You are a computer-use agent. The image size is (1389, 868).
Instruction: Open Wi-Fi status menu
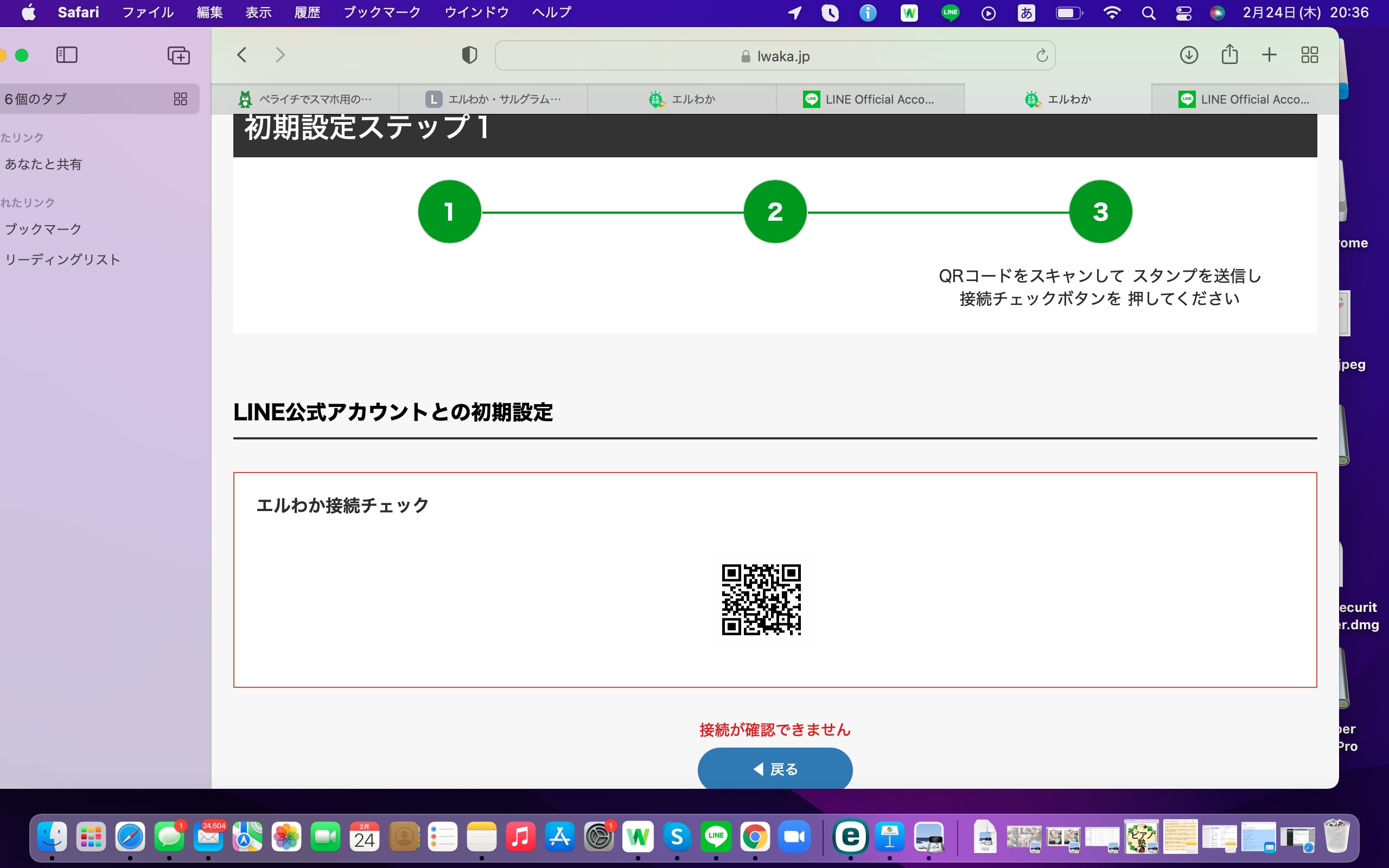click(1112, 12)
